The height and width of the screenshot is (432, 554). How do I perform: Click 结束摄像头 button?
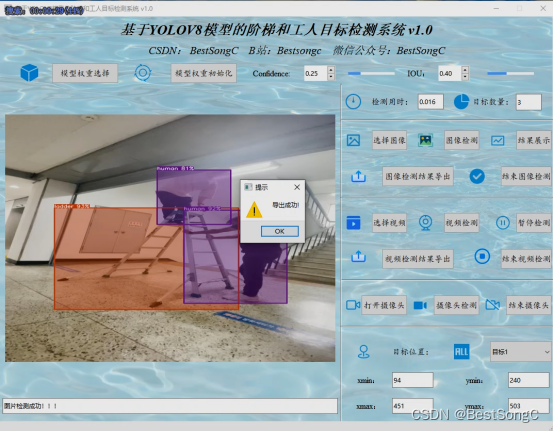coord(529,305)
